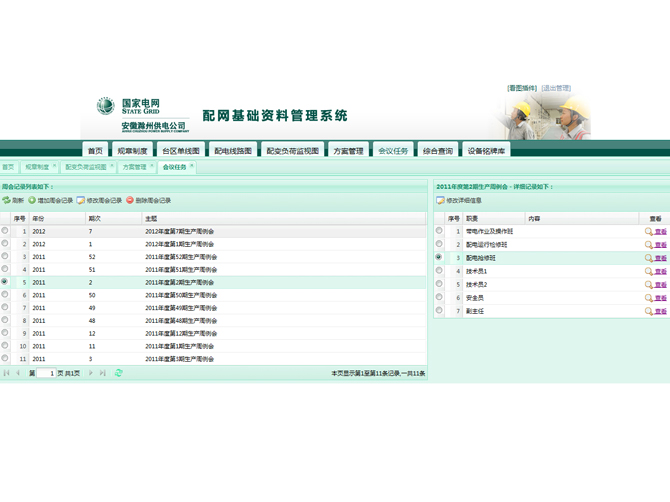Click the red icon to delete a meeting record

130,200
